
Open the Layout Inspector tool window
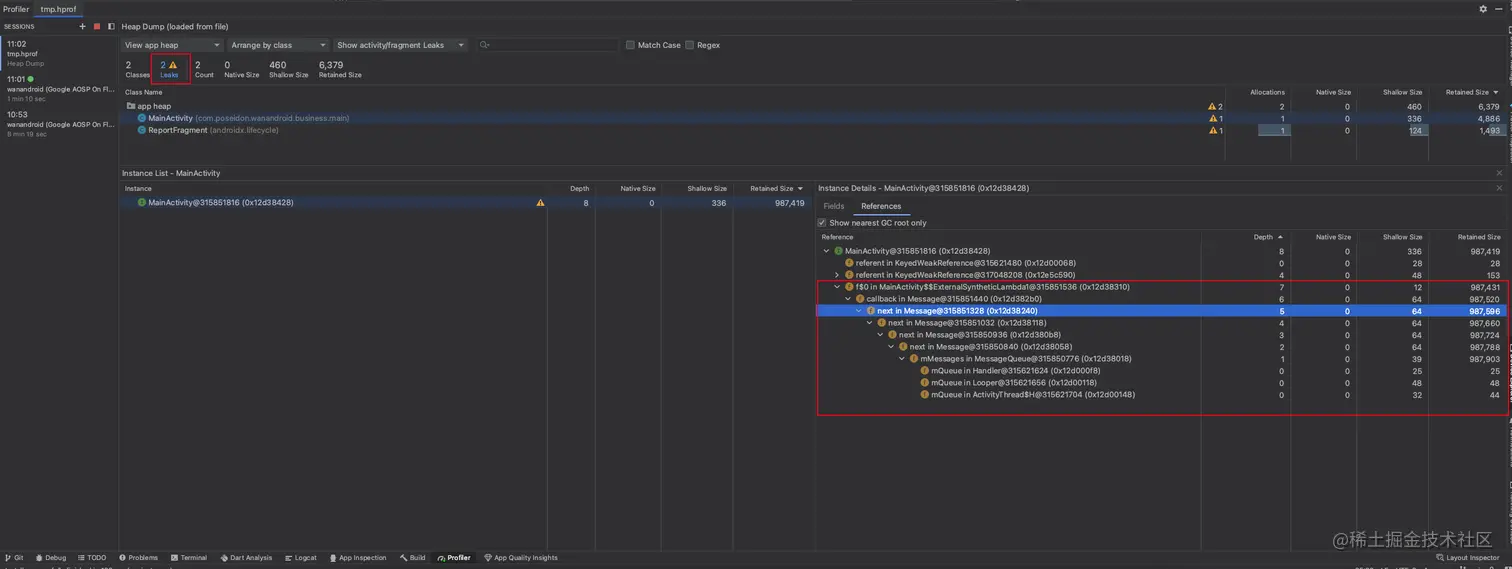coord(1468,558)
